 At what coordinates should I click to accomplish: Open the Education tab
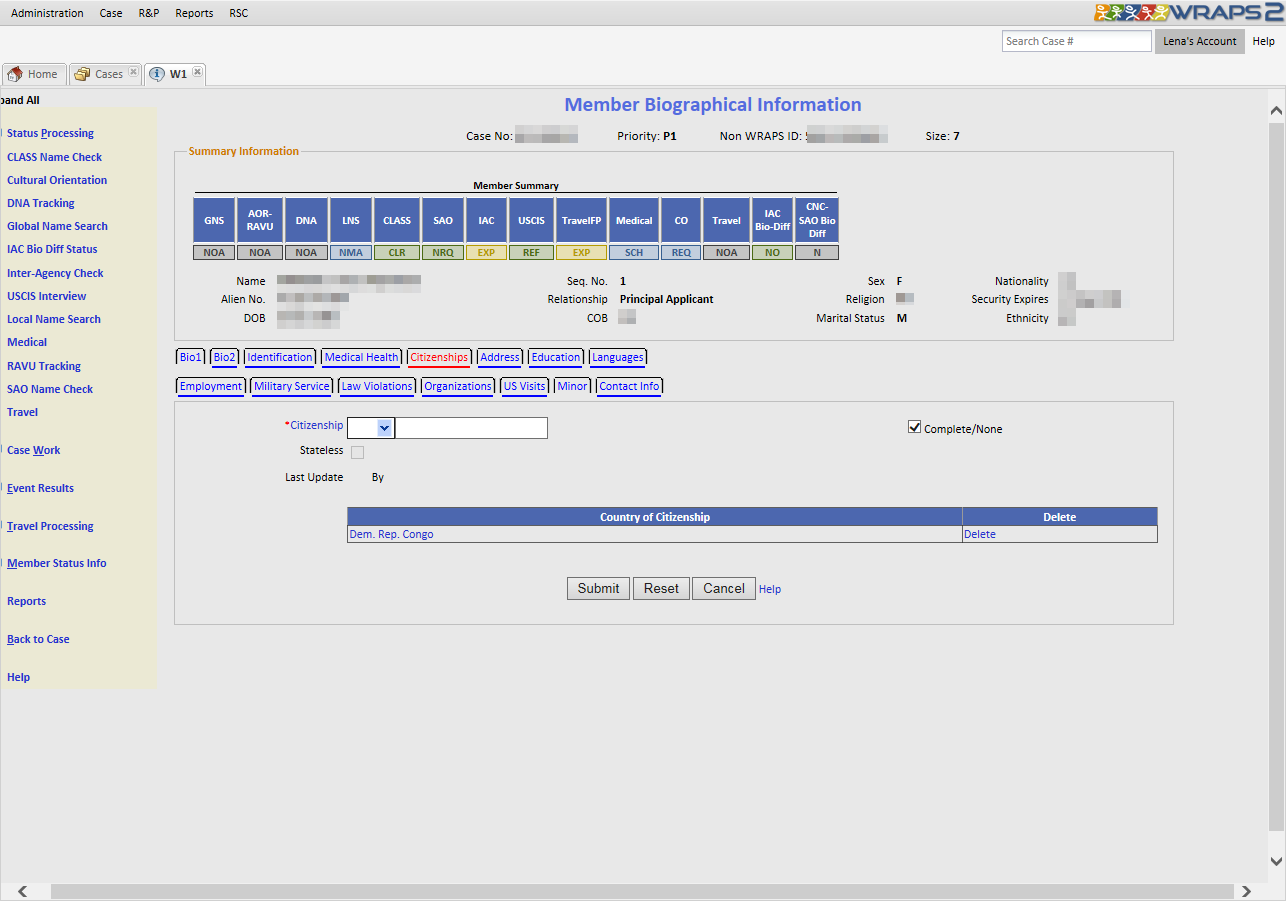tap(556, 357)
